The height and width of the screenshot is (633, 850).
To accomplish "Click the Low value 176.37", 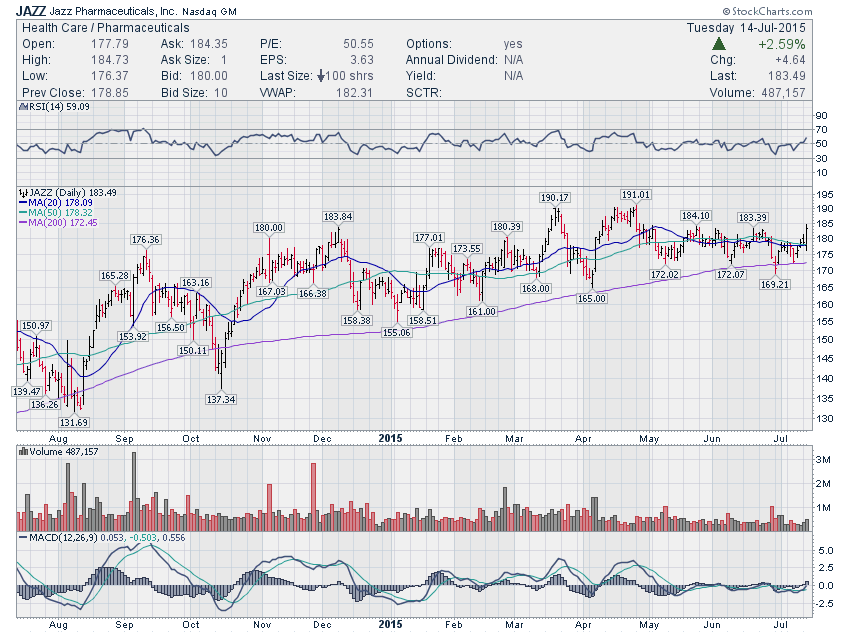I will point(110,76).
